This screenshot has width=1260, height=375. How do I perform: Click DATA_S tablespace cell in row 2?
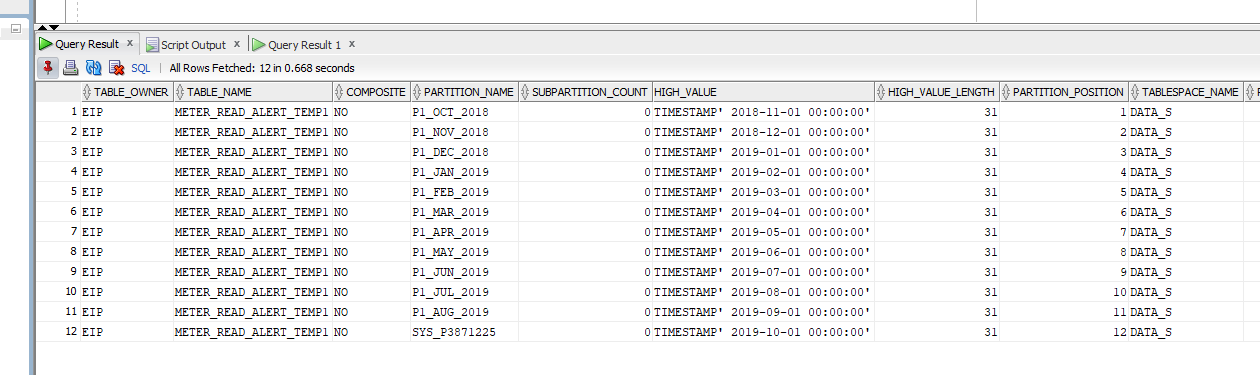(1186, 132)
